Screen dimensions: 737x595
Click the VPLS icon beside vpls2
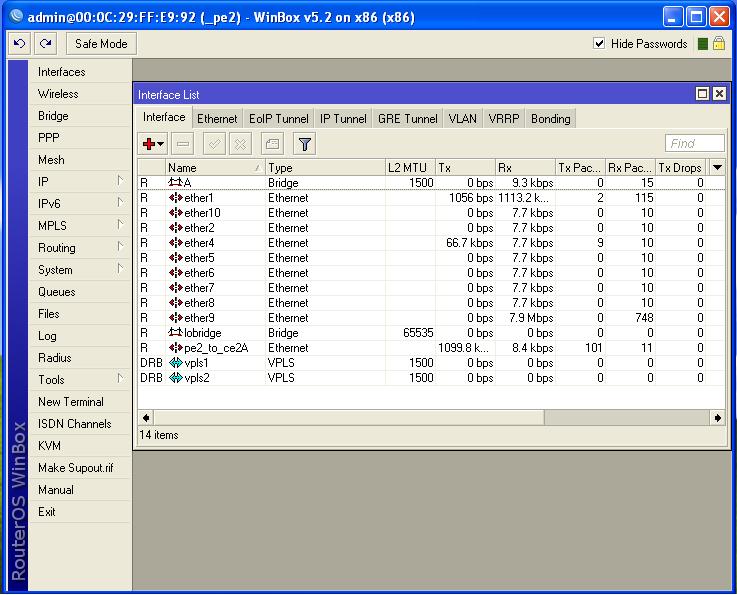175,378
